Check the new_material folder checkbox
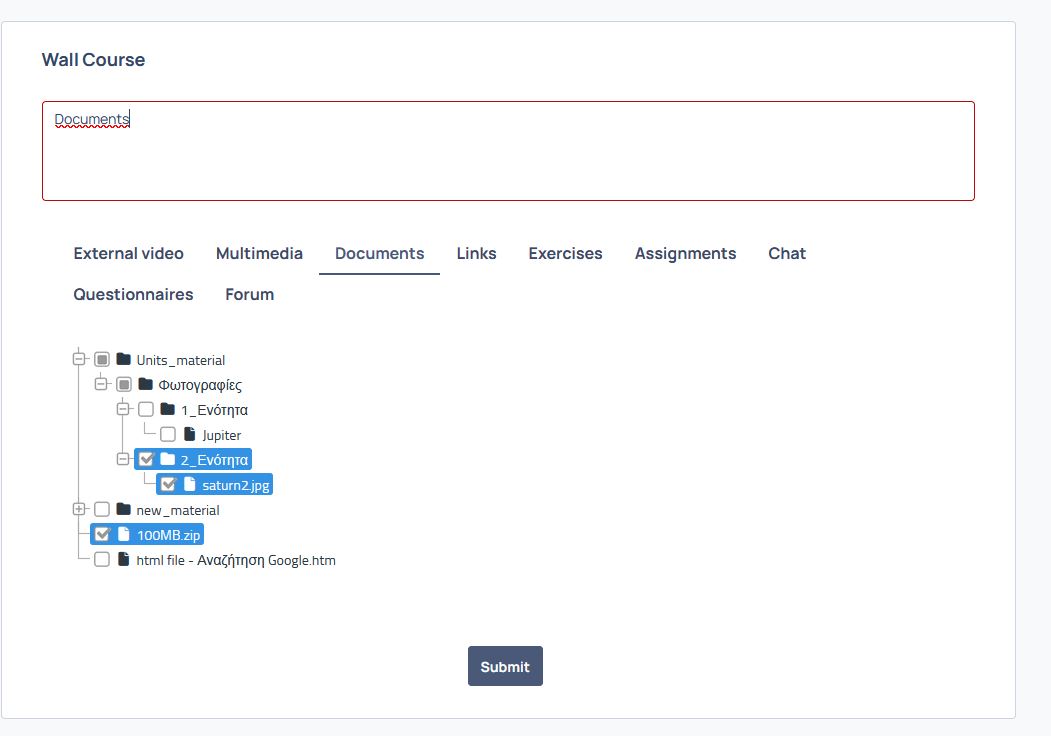 (102, 509)
